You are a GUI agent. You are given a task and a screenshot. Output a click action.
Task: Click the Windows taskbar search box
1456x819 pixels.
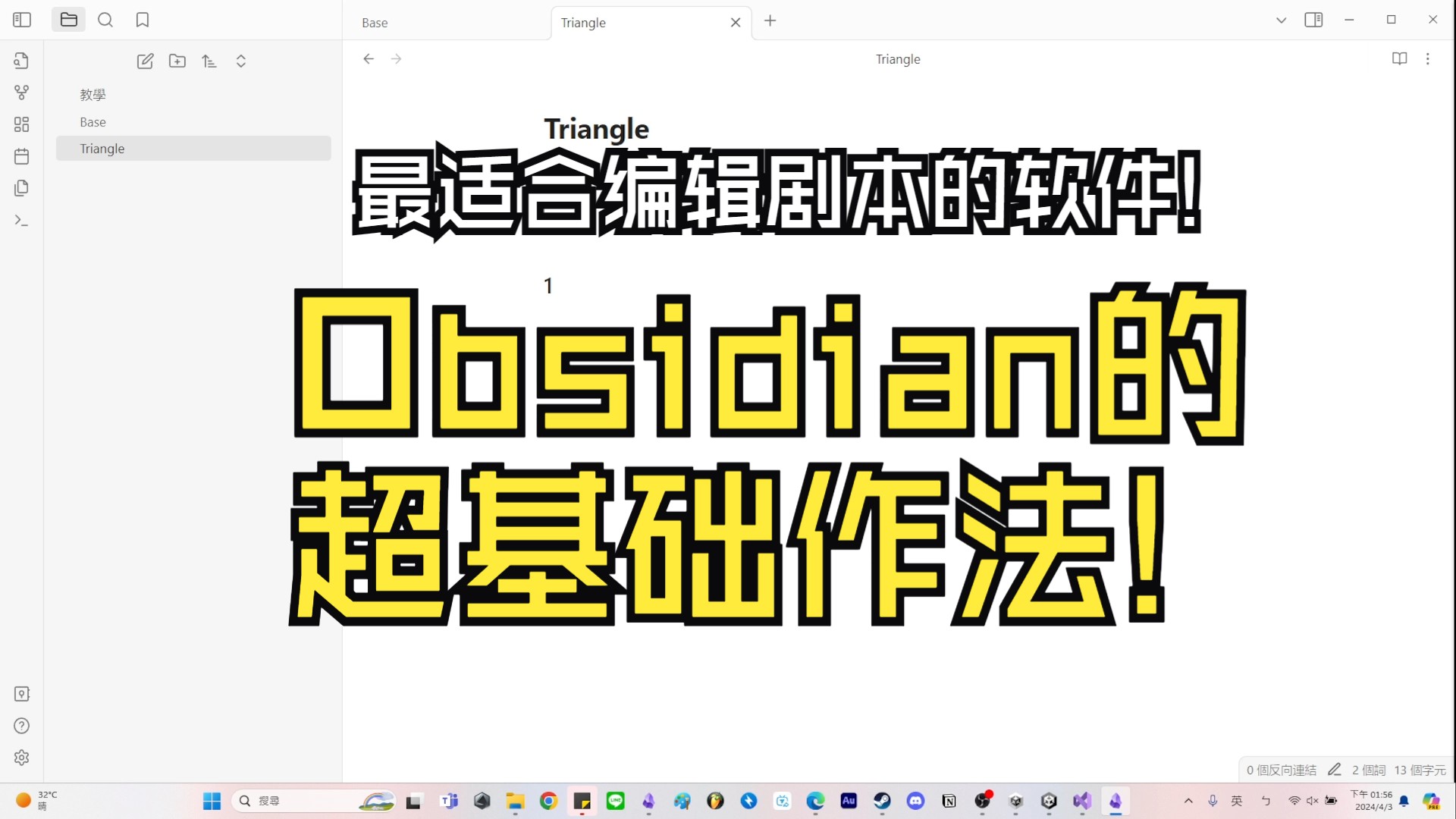tap(314, 801)
